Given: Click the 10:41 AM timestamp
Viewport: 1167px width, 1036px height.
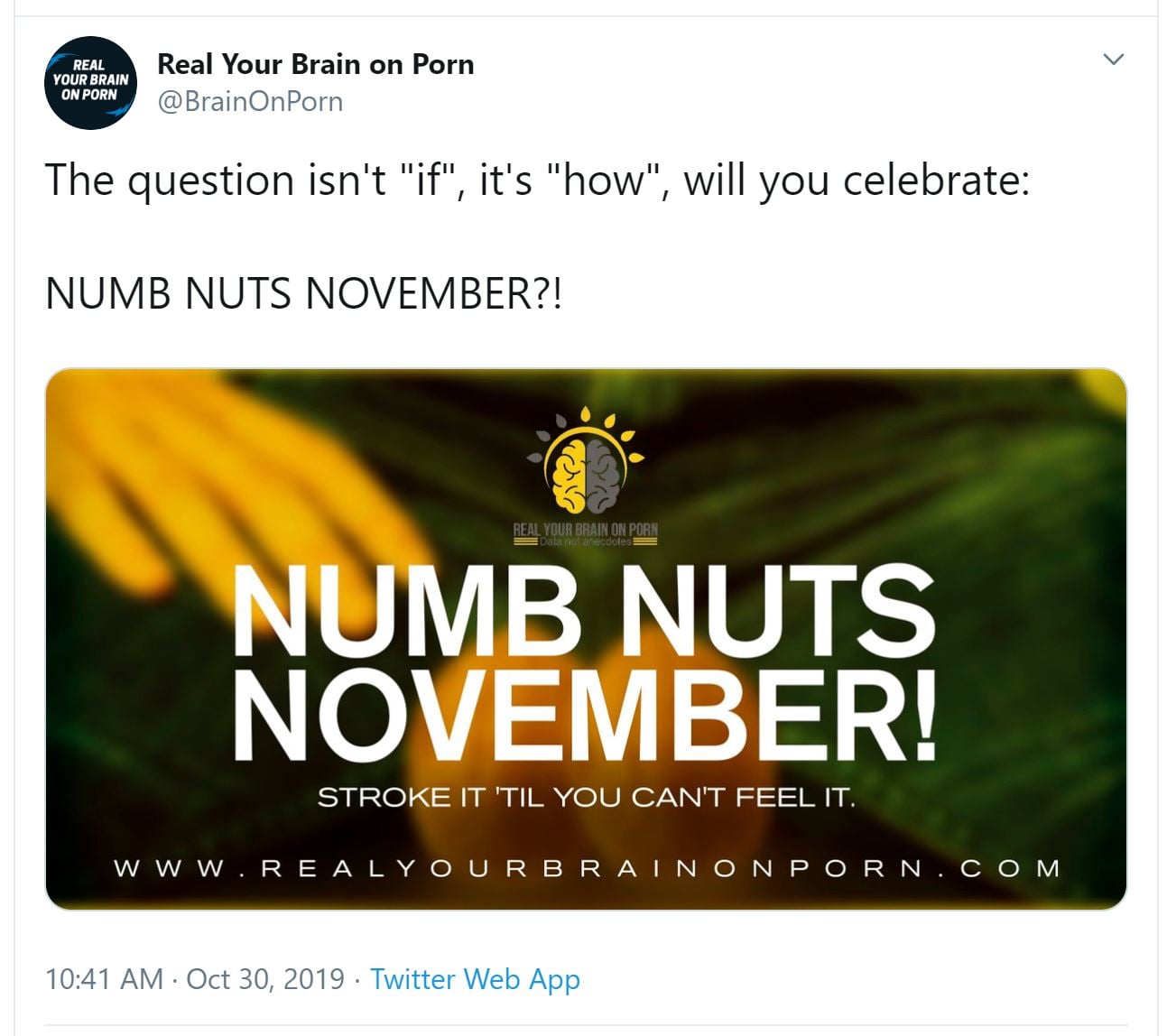Looking at the screenshot, I should click(104, 978).
